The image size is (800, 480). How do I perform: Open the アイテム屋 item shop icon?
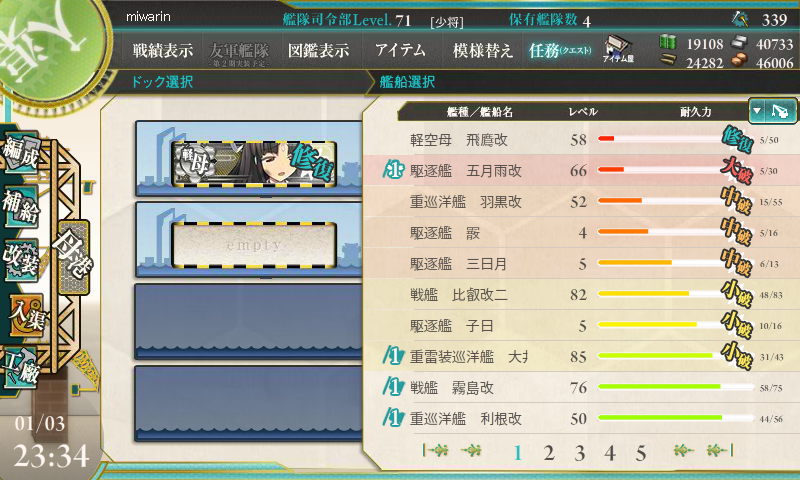pos(618,49)
